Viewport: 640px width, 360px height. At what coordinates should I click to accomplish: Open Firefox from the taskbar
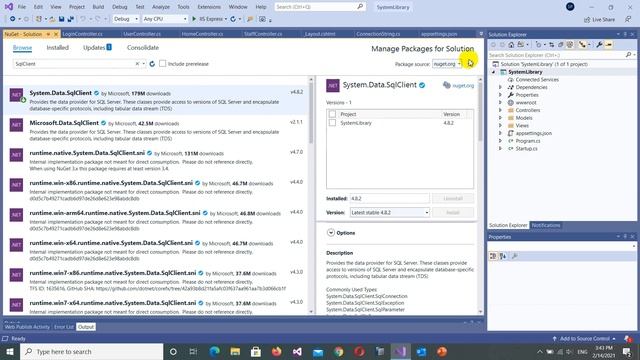tap(277, 351)
